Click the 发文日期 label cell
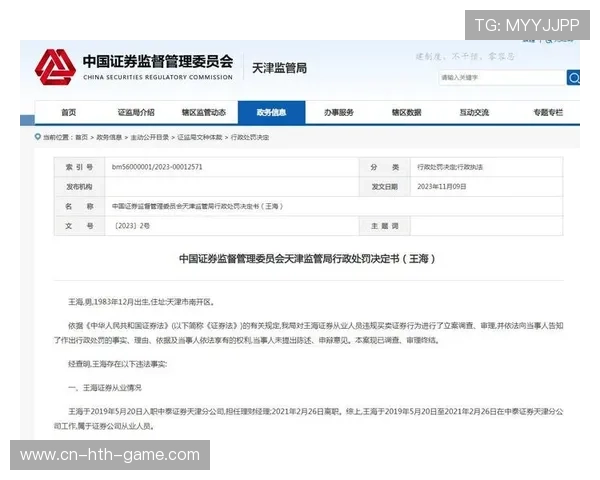Image resolution: width=600 pixels, height=480 pixels. [x=385, y=187]
